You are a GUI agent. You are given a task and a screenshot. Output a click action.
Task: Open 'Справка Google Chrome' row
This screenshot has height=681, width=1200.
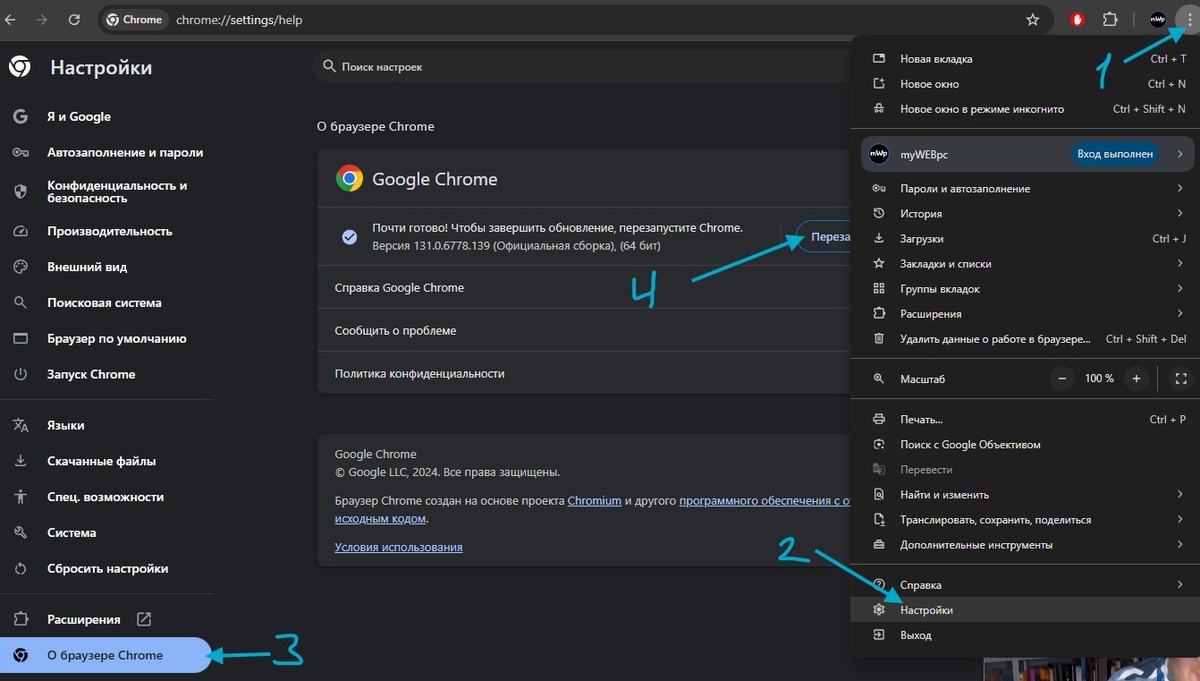coord(584,288)
